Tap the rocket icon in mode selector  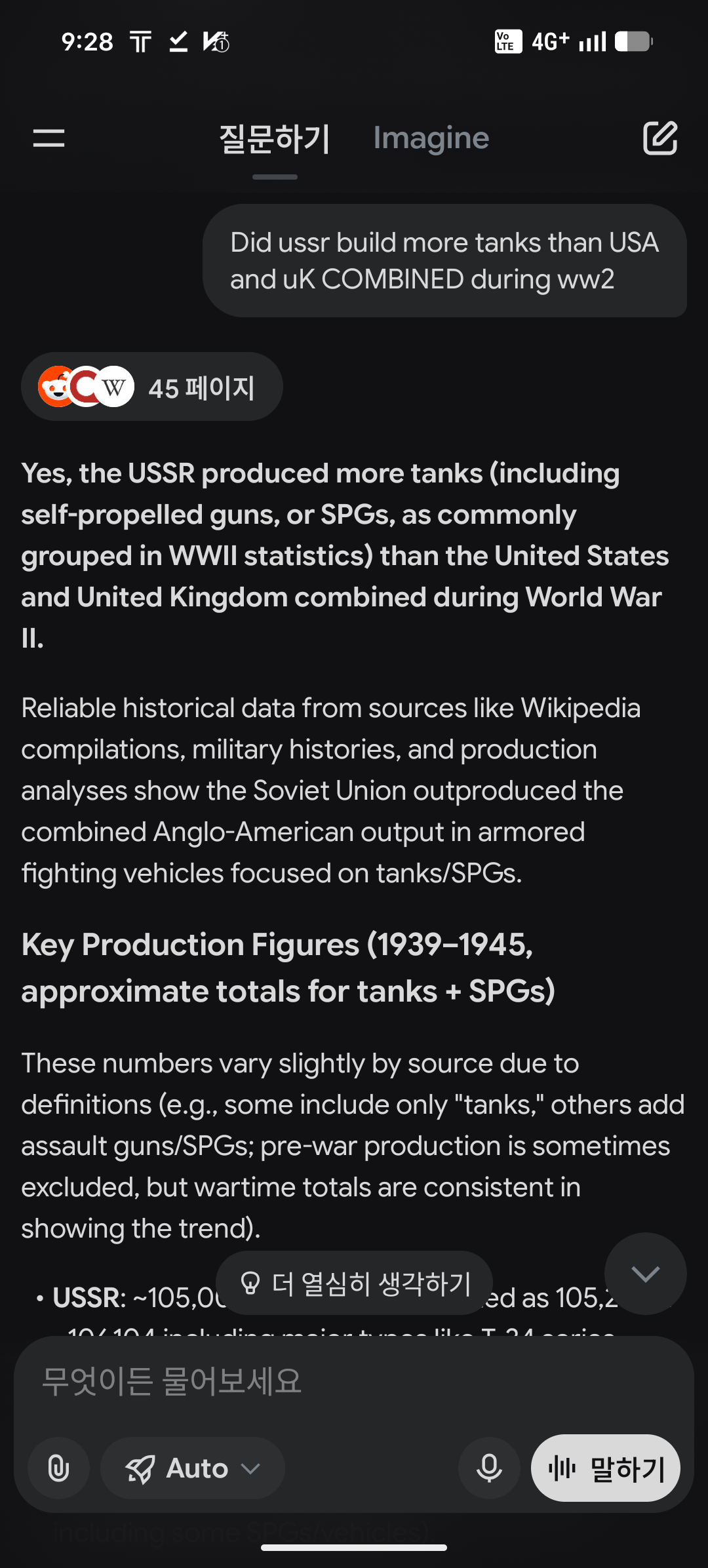[x=140, y=1469]
